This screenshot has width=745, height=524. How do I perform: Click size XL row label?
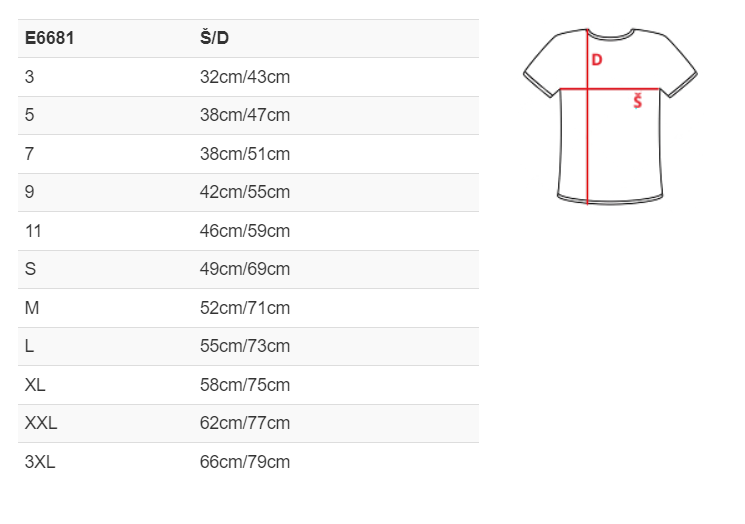coord(35,385)
